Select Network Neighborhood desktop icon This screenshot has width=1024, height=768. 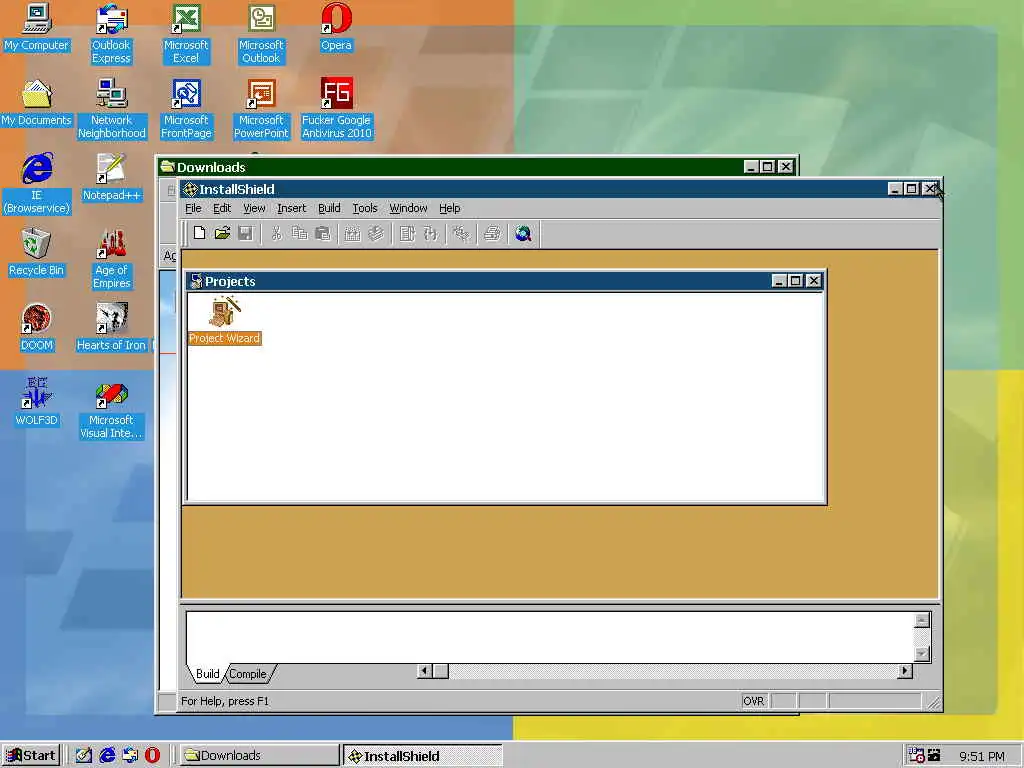pos(112,109)
